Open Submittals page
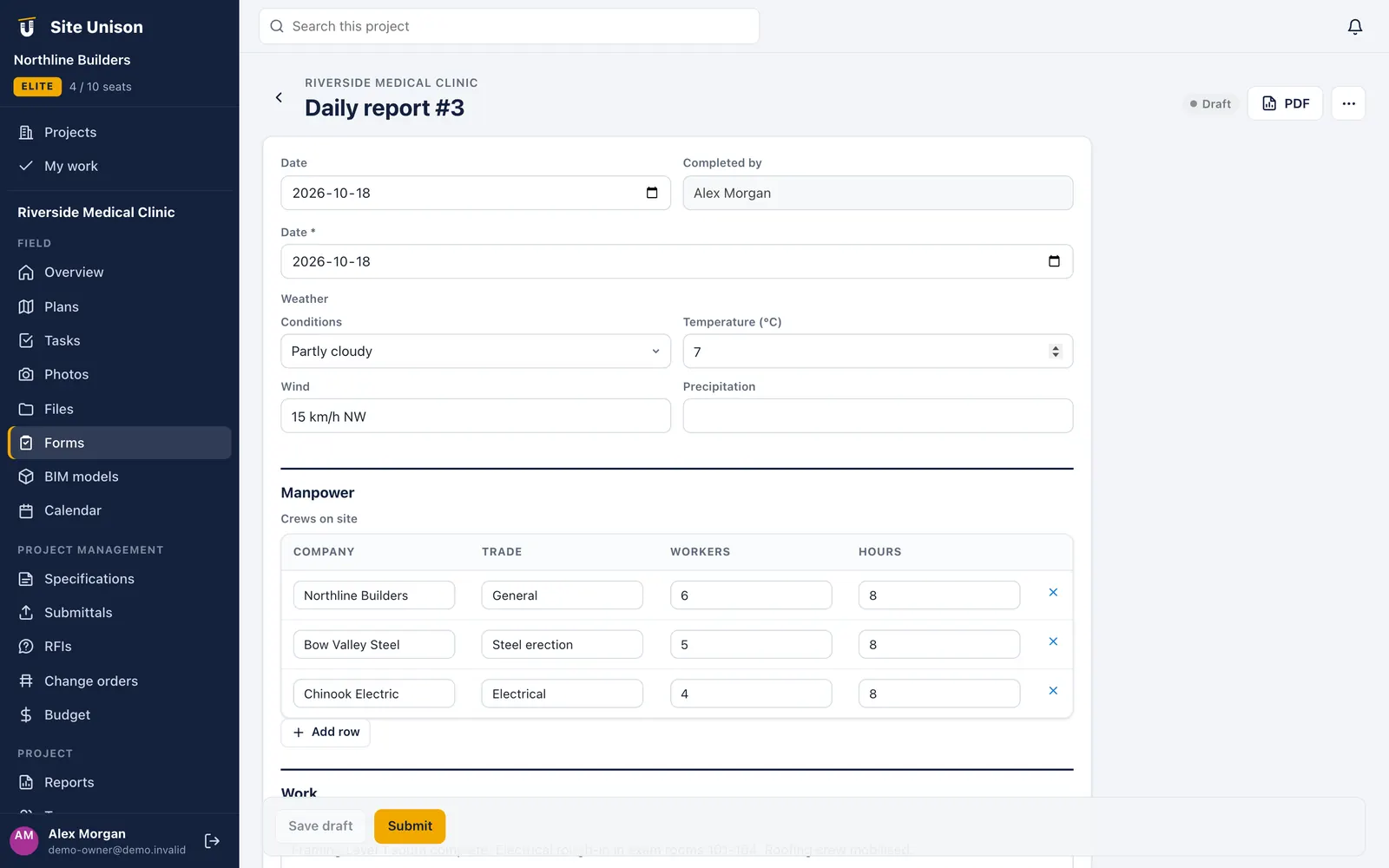 pos(119,613)
